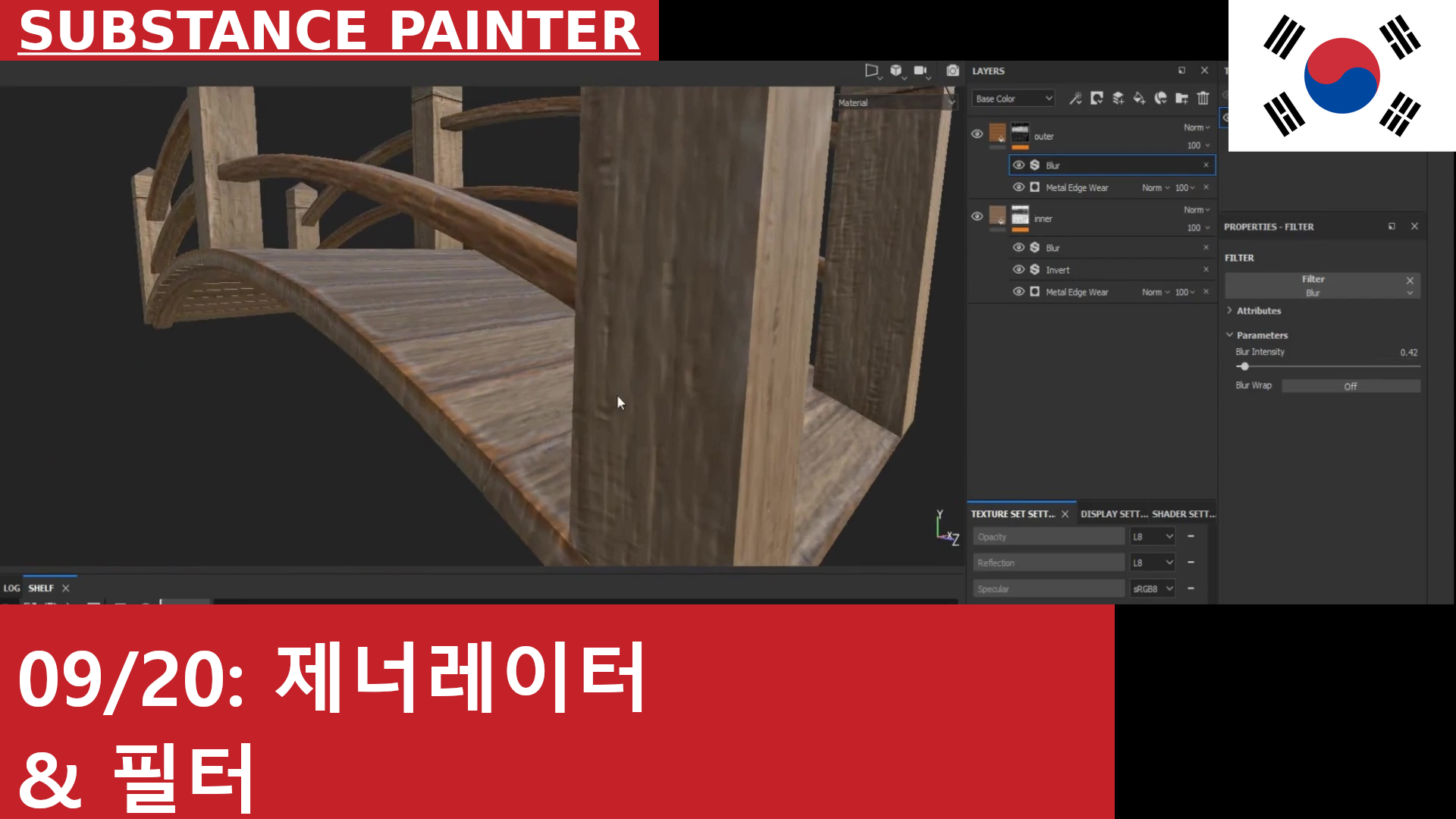Open outer layer Norm blend mode dropdown
The image size is (1456, 819).
pos(1197,127)
